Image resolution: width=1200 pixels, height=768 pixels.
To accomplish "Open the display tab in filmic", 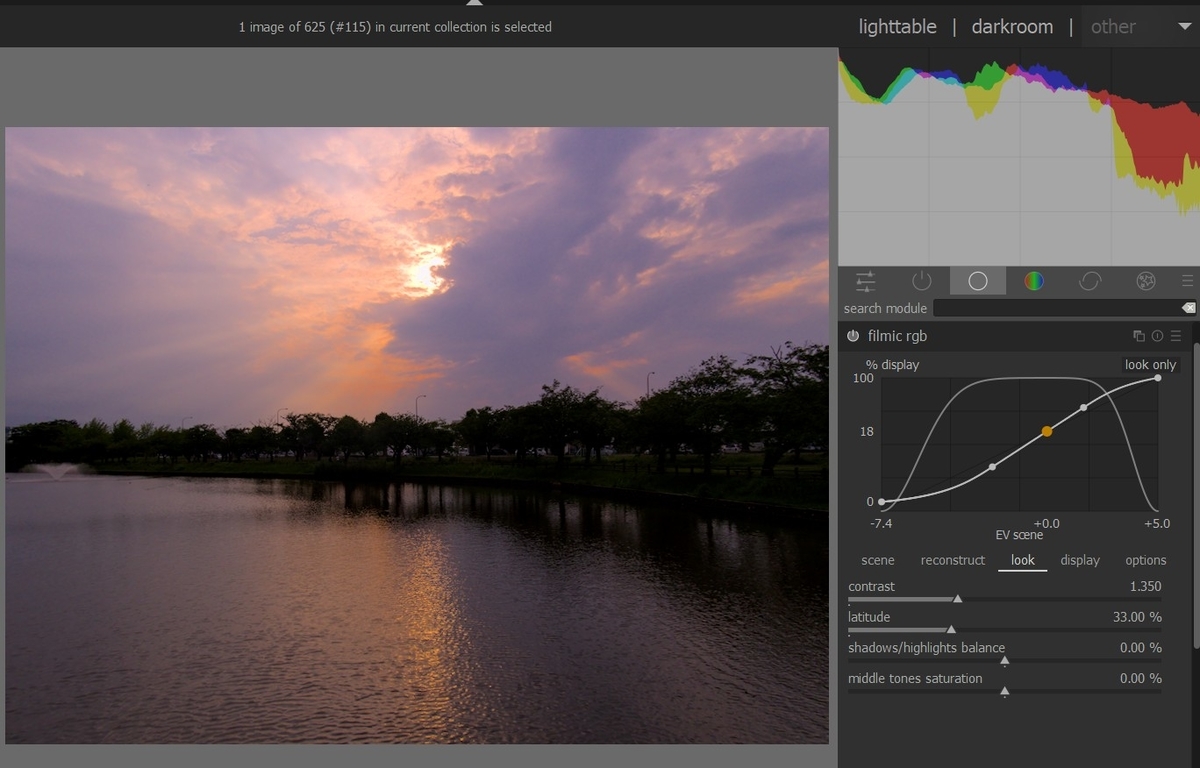I will pyautogui.click(x=1080, y=560).
